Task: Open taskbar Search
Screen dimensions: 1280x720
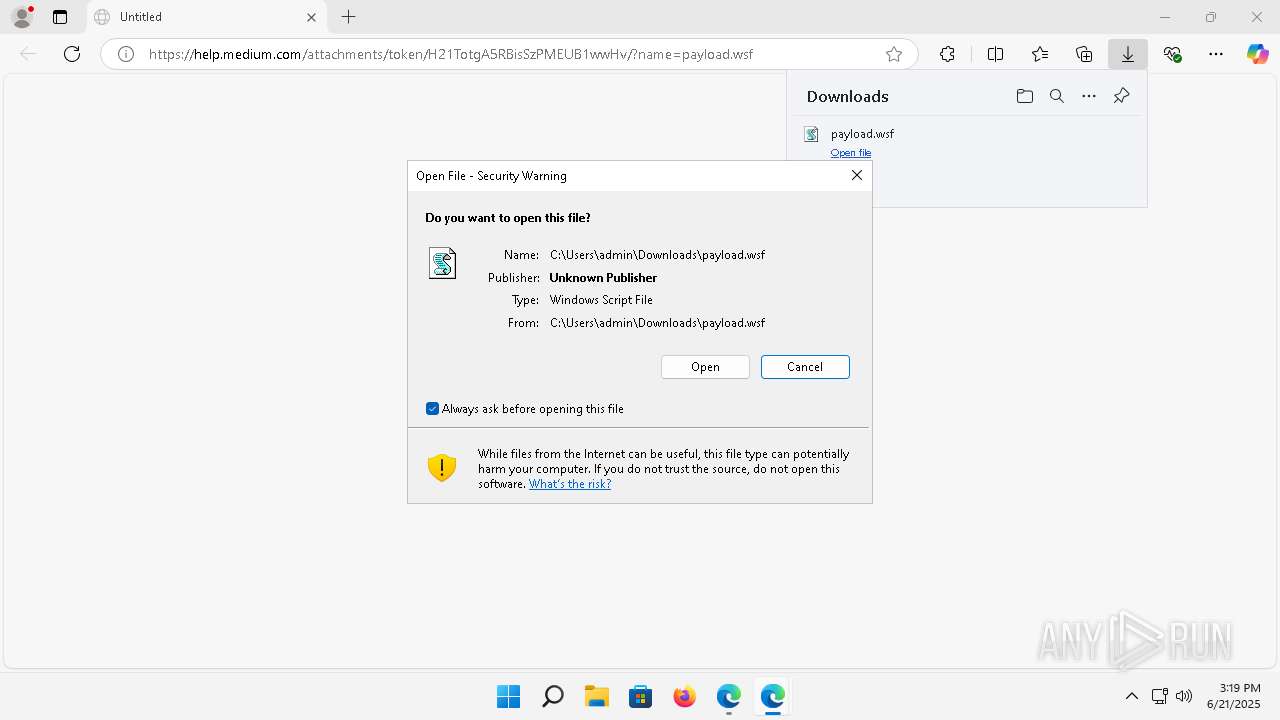Action: coord(553,696)
